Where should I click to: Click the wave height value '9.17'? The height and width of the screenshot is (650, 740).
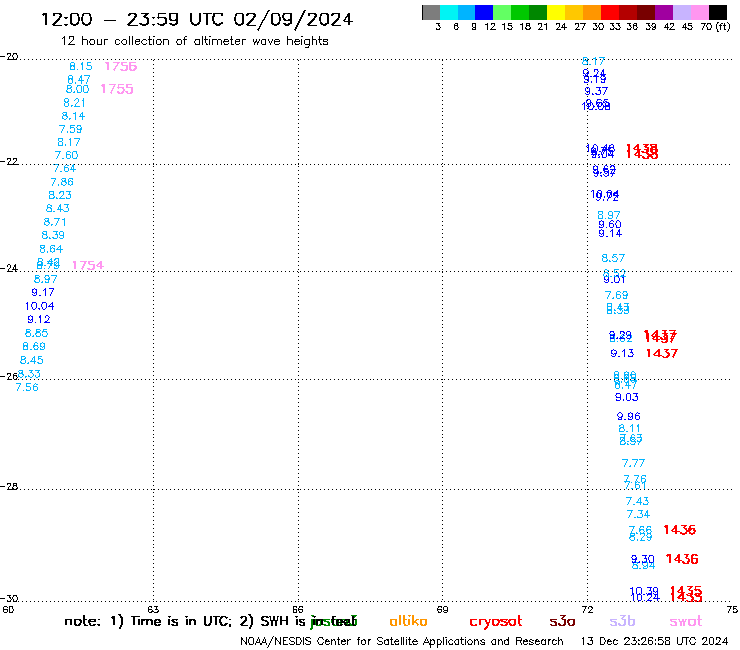click(x=43, y=293)
